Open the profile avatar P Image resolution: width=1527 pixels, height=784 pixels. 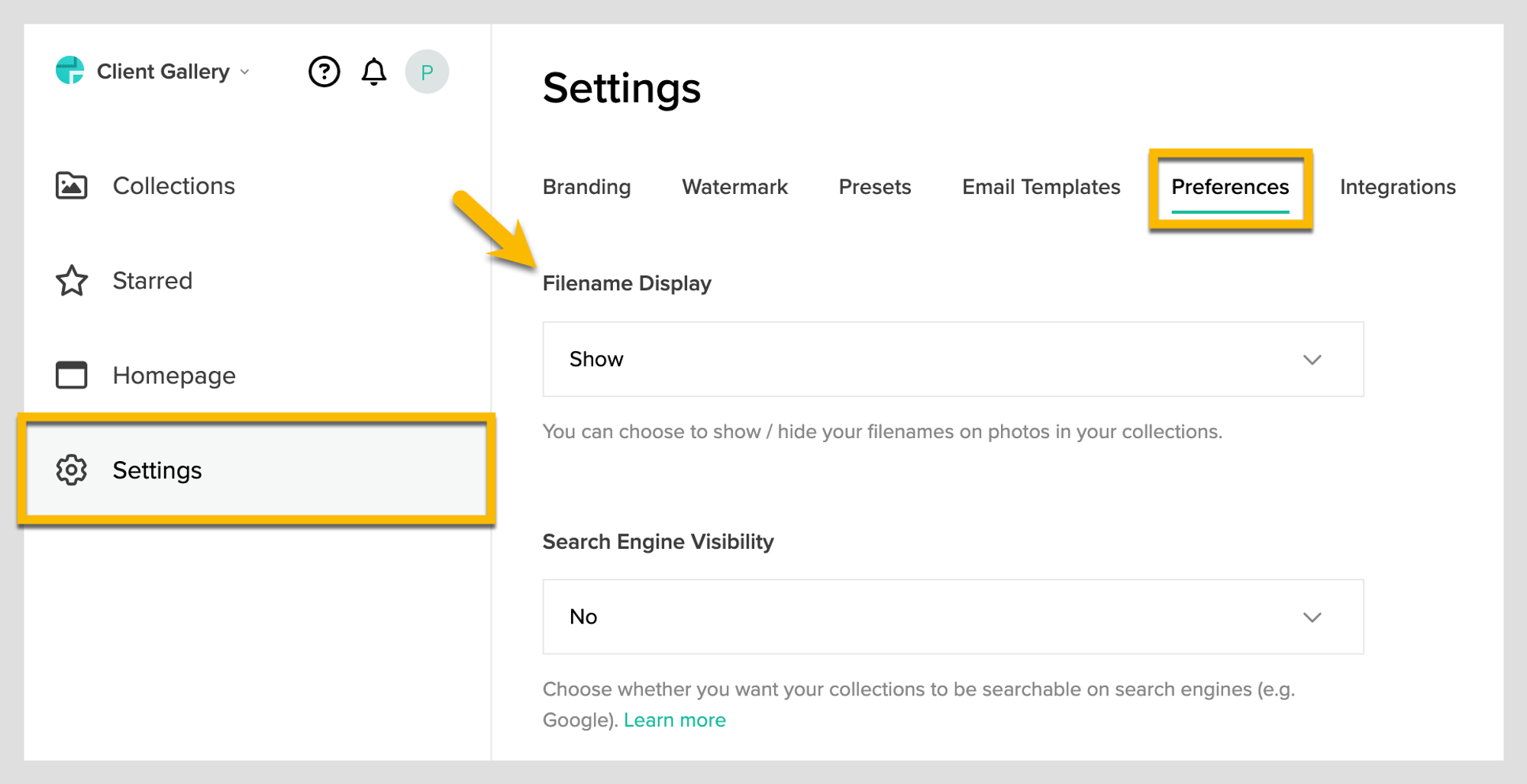(x=427, y=72)
